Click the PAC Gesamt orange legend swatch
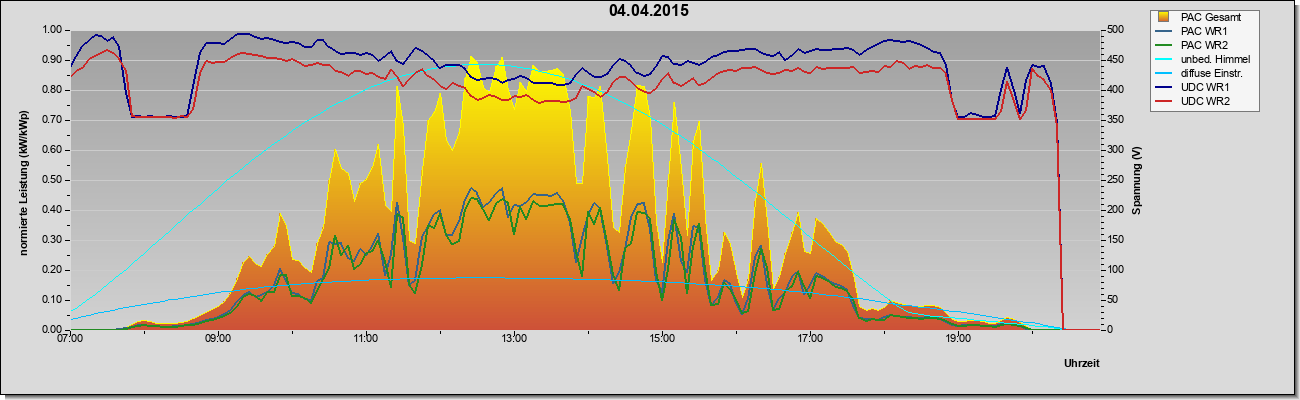 click(x=1164, y=17)
